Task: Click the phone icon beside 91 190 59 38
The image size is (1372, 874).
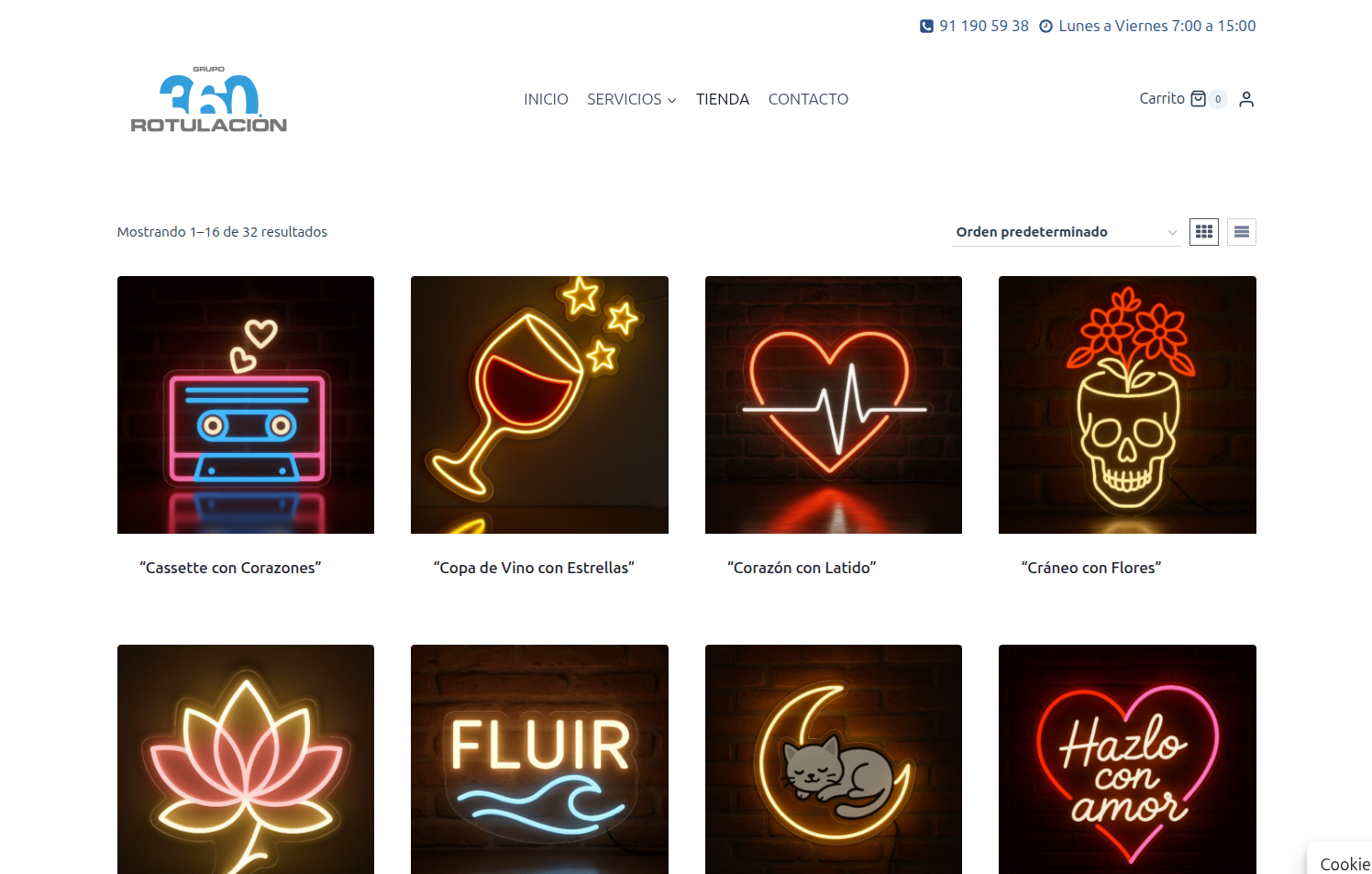Action: pos(926,27)
